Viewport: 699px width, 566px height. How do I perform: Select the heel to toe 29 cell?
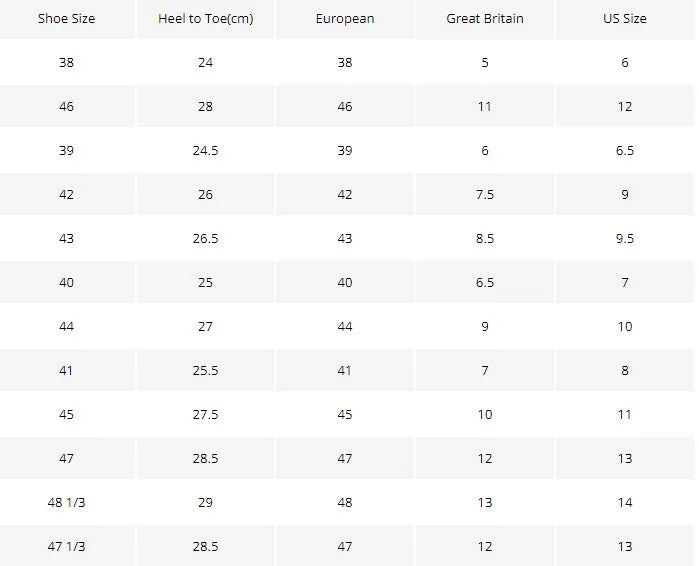206,502
